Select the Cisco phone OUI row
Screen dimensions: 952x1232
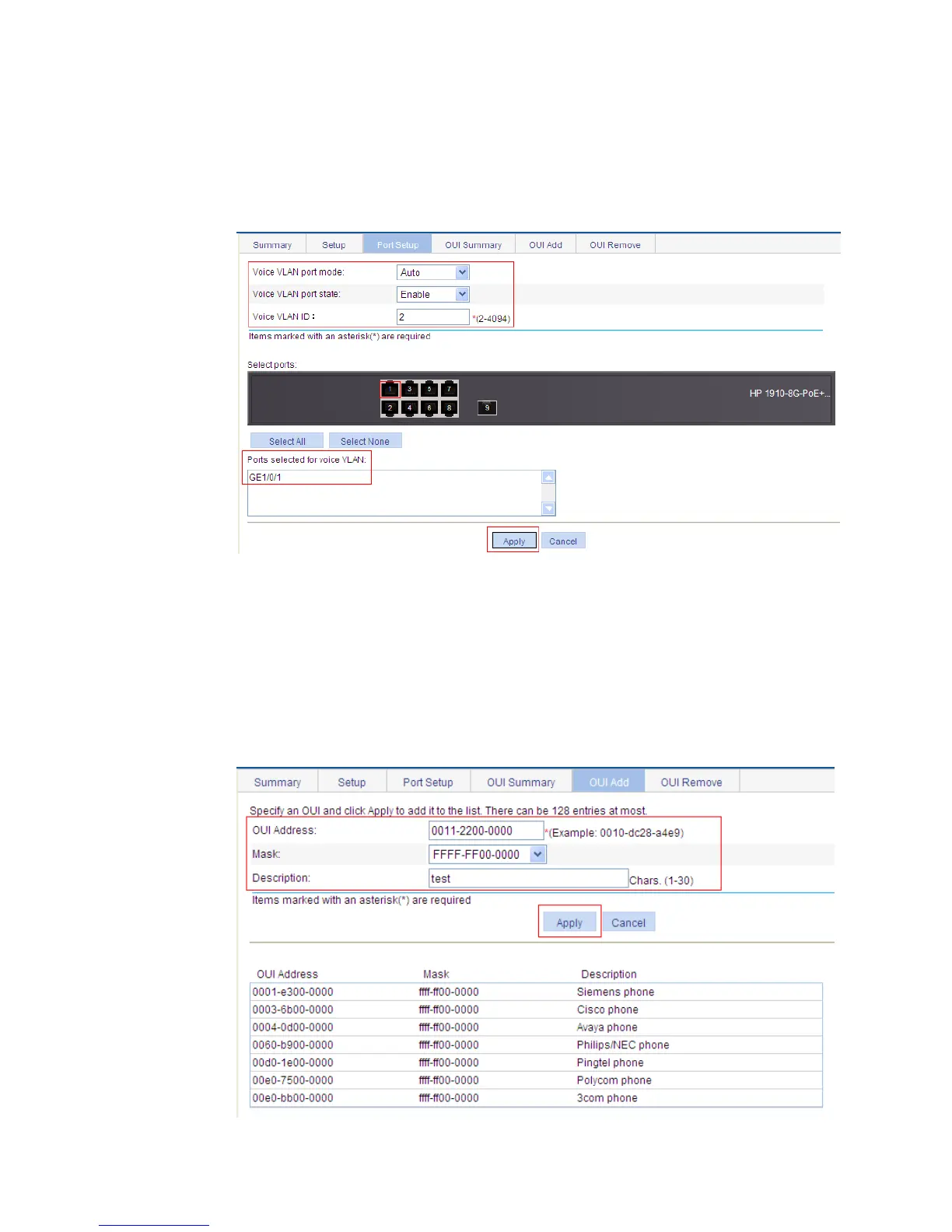pos(536,1010)
